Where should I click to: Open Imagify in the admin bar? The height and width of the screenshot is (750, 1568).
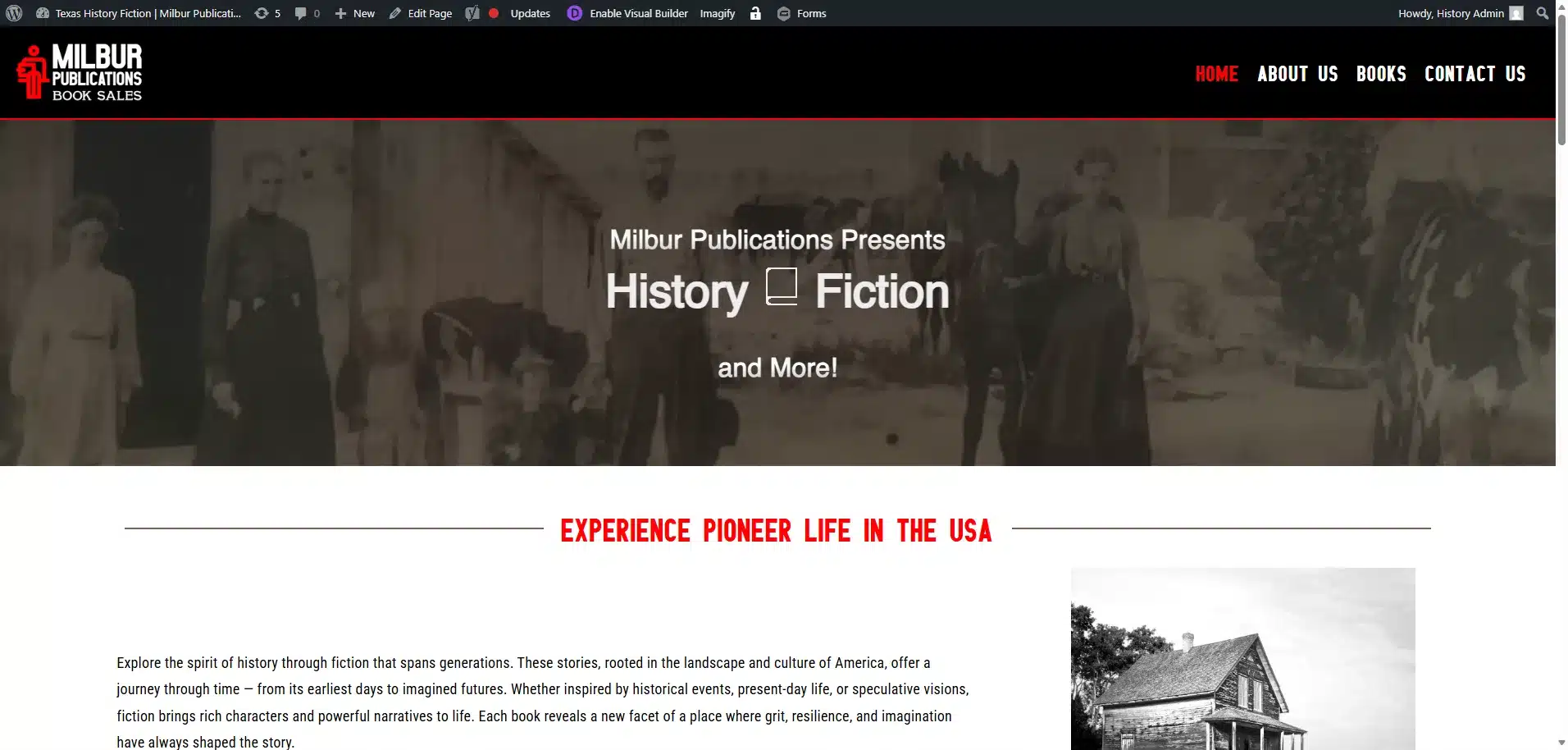tap(717, 13)
